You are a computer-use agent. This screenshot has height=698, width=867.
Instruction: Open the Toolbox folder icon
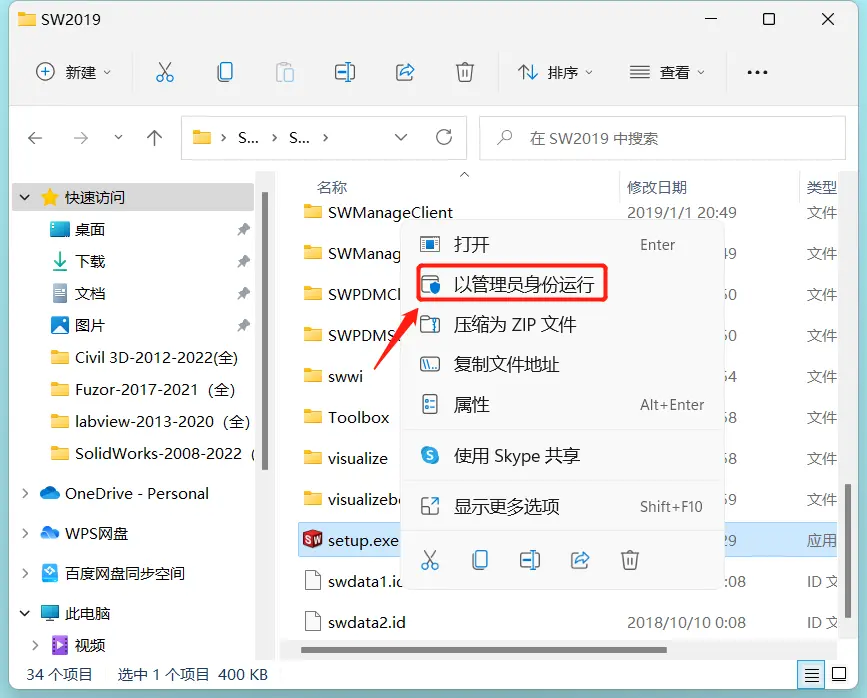[x=312, y=416]
